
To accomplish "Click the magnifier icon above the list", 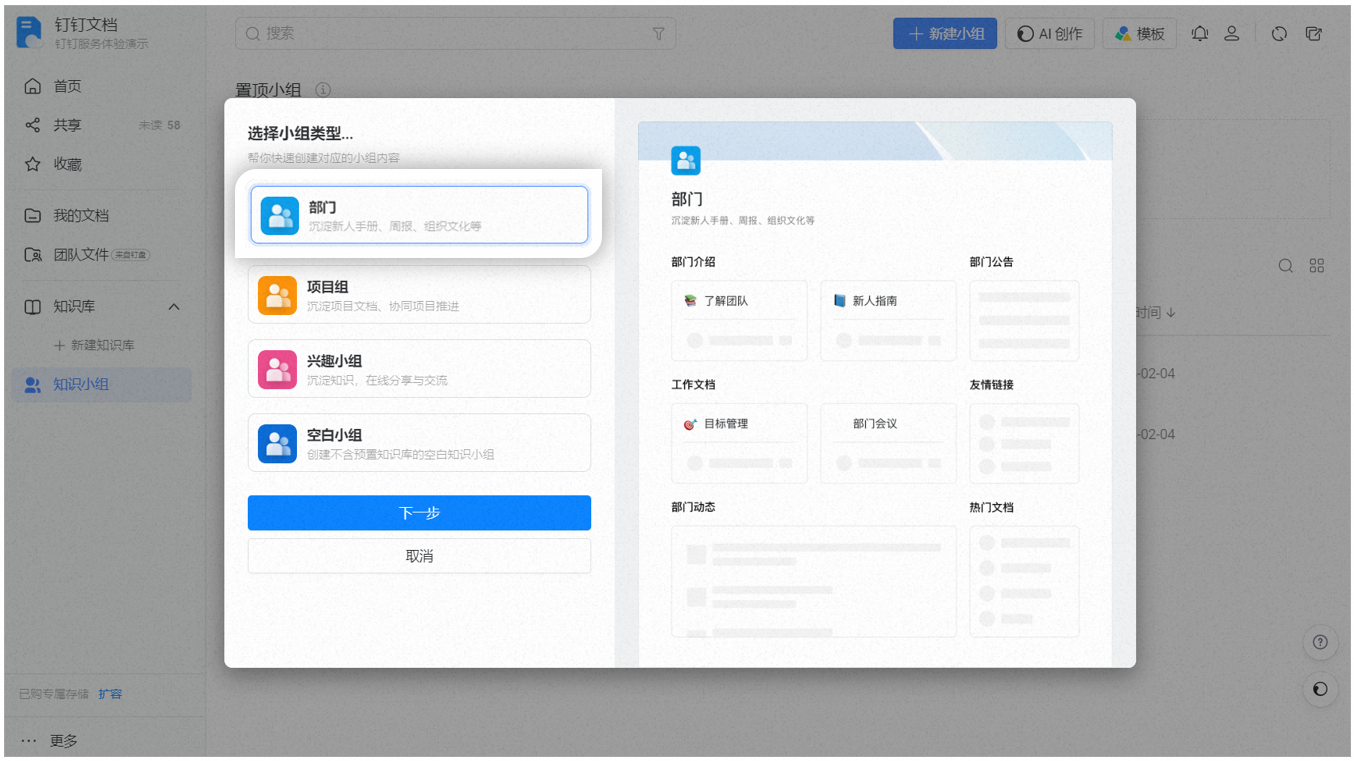I will point(1286,266).
